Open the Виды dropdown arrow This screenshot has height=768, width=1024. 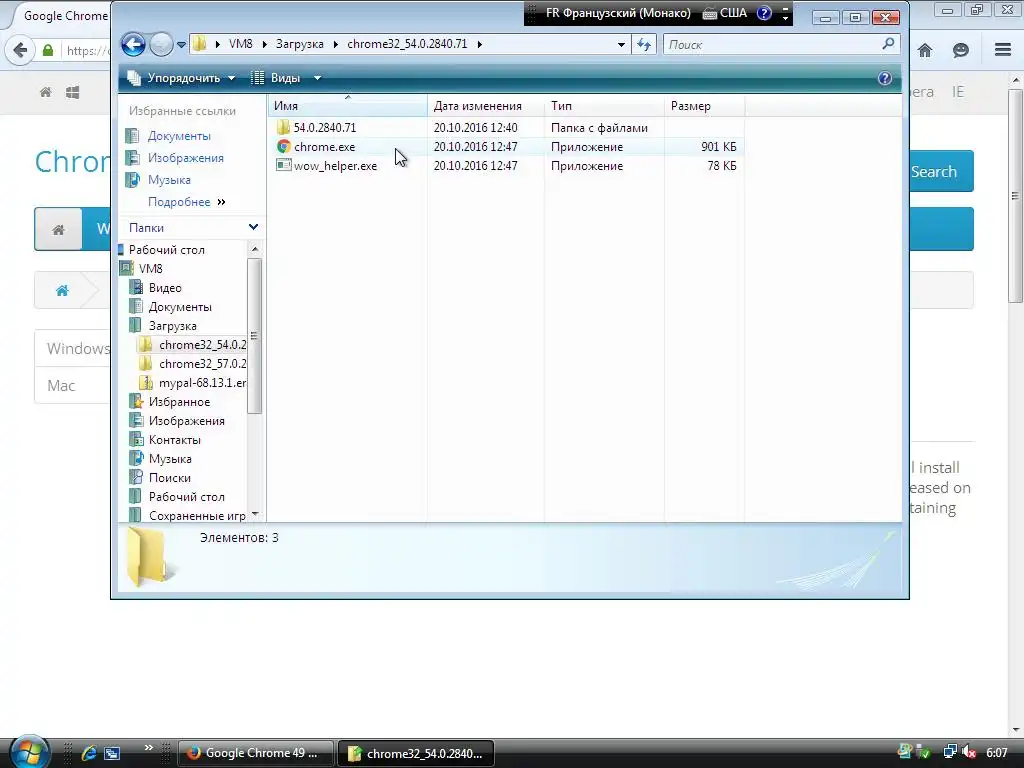(317, 78)
